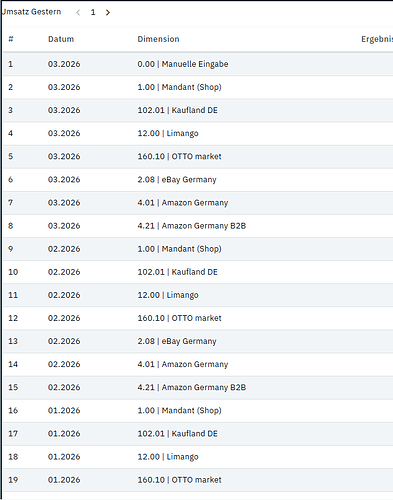
Task: Select row 15 Amazon Germany B2B dimension
Action: coord(192,387)
